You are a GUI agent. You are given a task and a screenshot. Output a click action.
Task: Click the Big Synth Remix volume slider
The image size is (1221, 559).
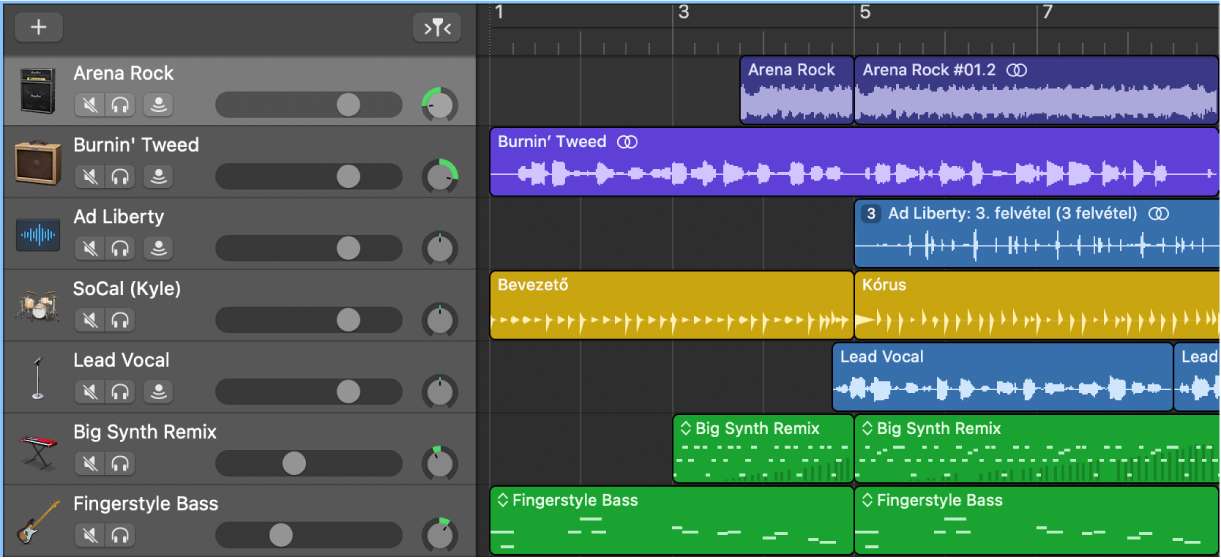pos(294,463)
